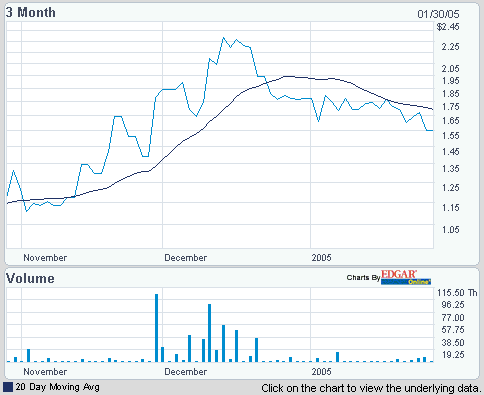This screenshot has width=484, height=395.
Task: Click the '96.25' volume axis label
Action: [453, 305]
